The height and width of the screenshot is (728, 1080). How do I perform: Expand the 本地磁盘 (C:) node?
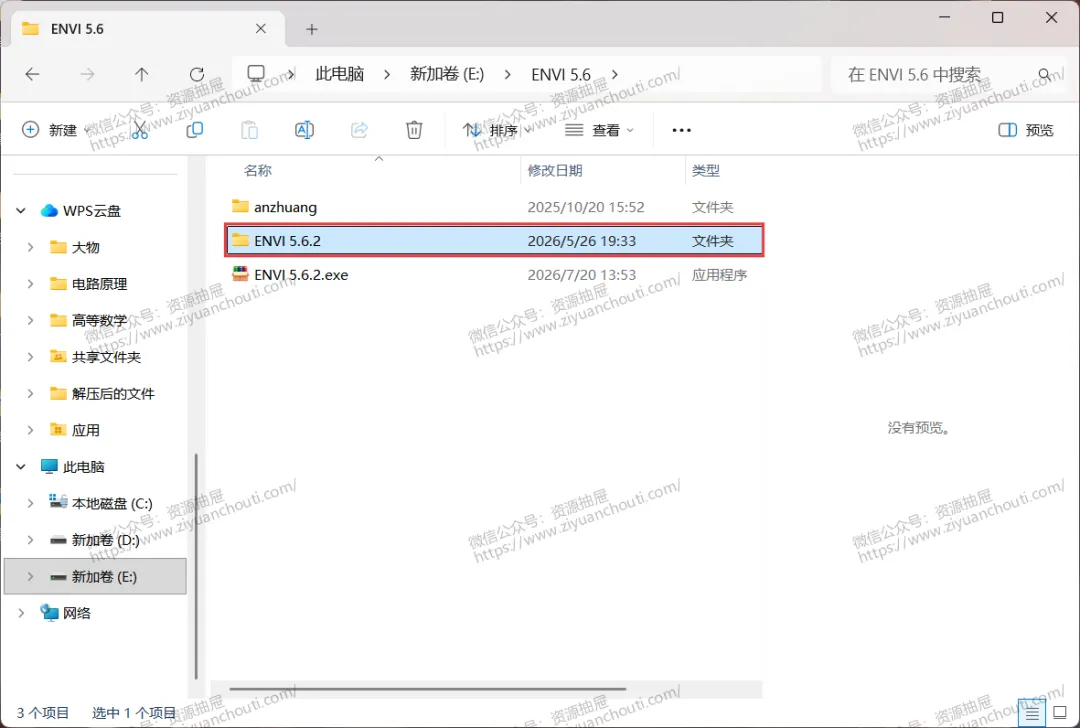coord(30,503)
